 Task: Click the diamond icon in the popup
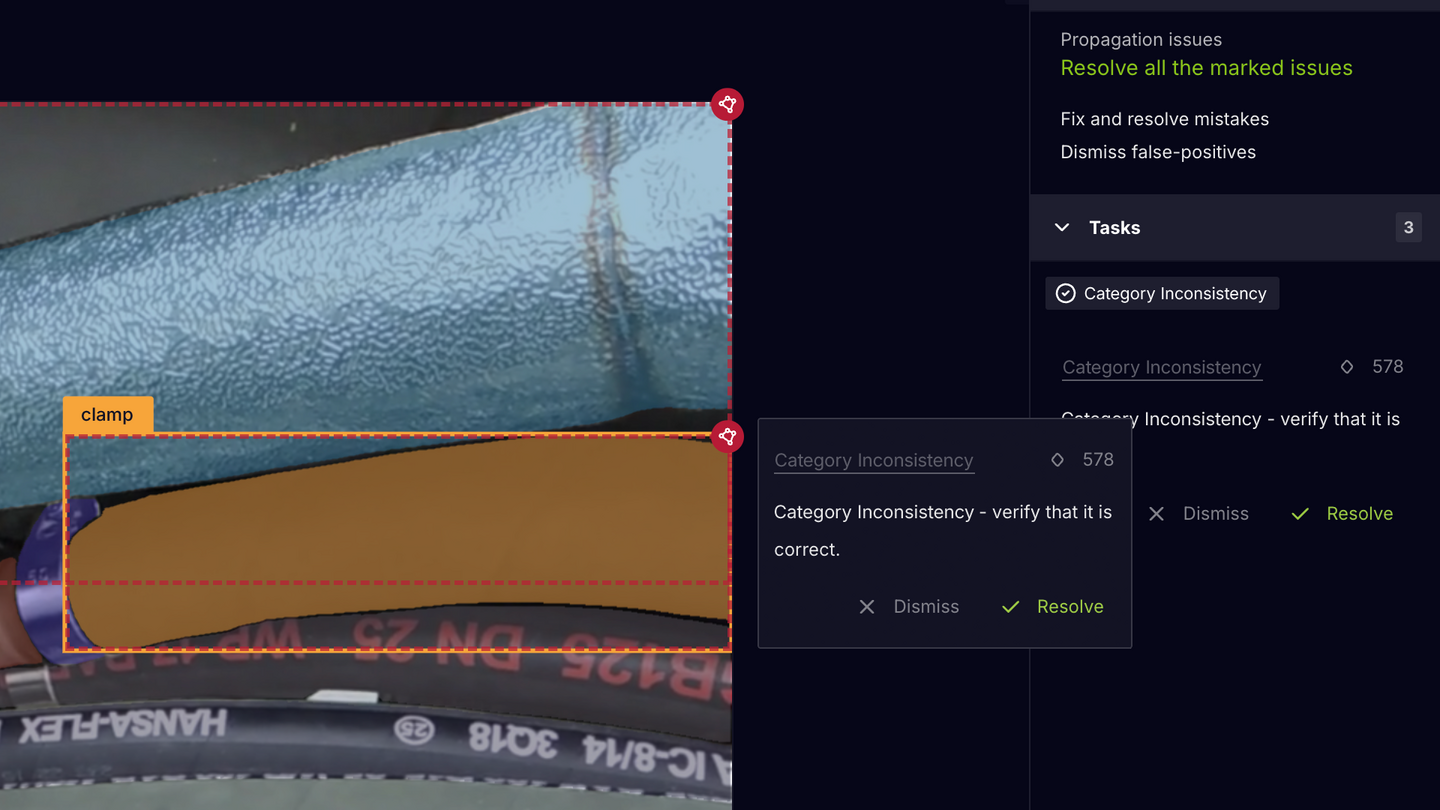pyautogui.click(x=1057, y=460)
